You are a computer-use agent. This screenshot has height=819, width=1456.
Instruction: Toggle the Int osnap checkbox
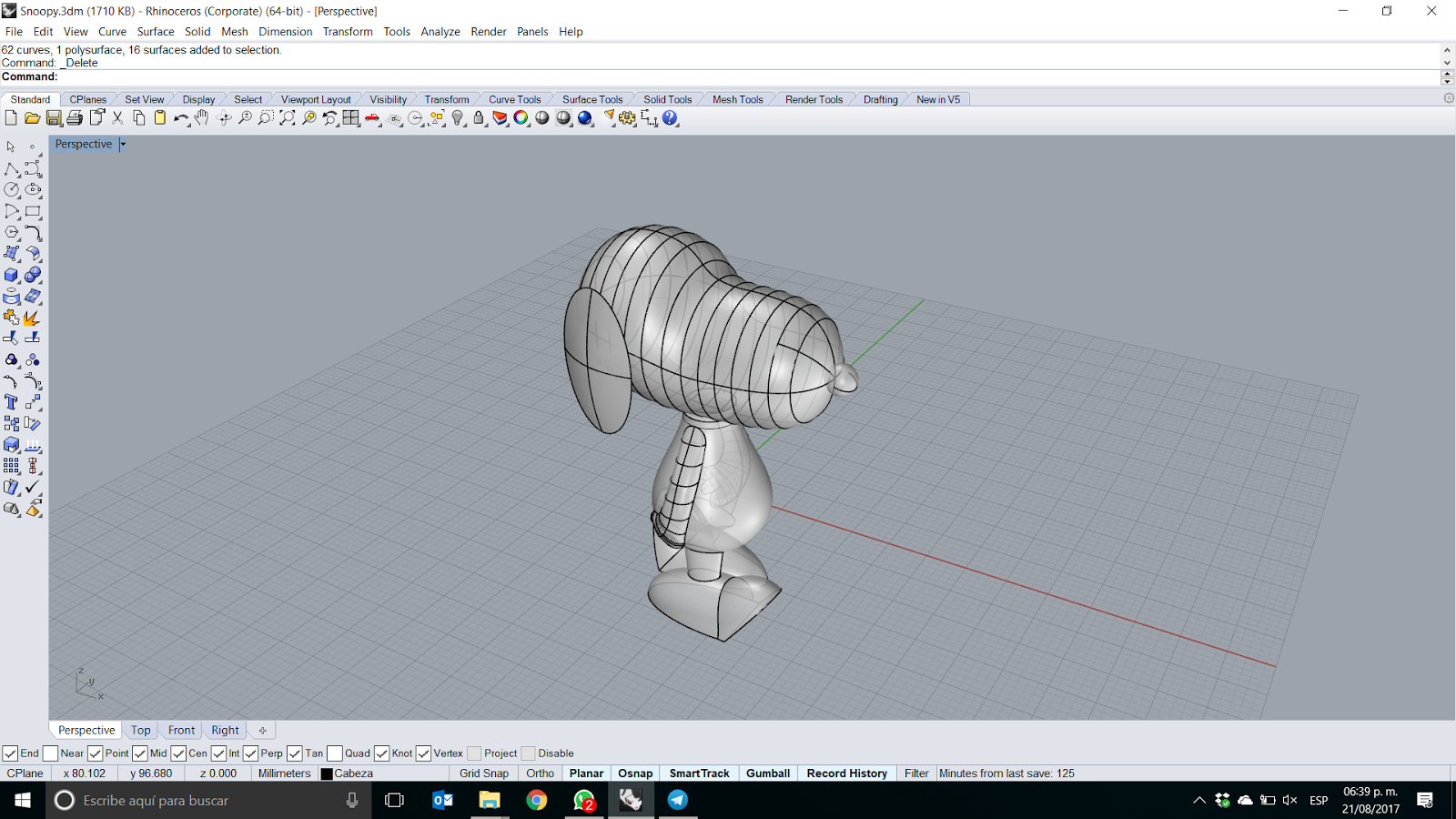[218, 753]
